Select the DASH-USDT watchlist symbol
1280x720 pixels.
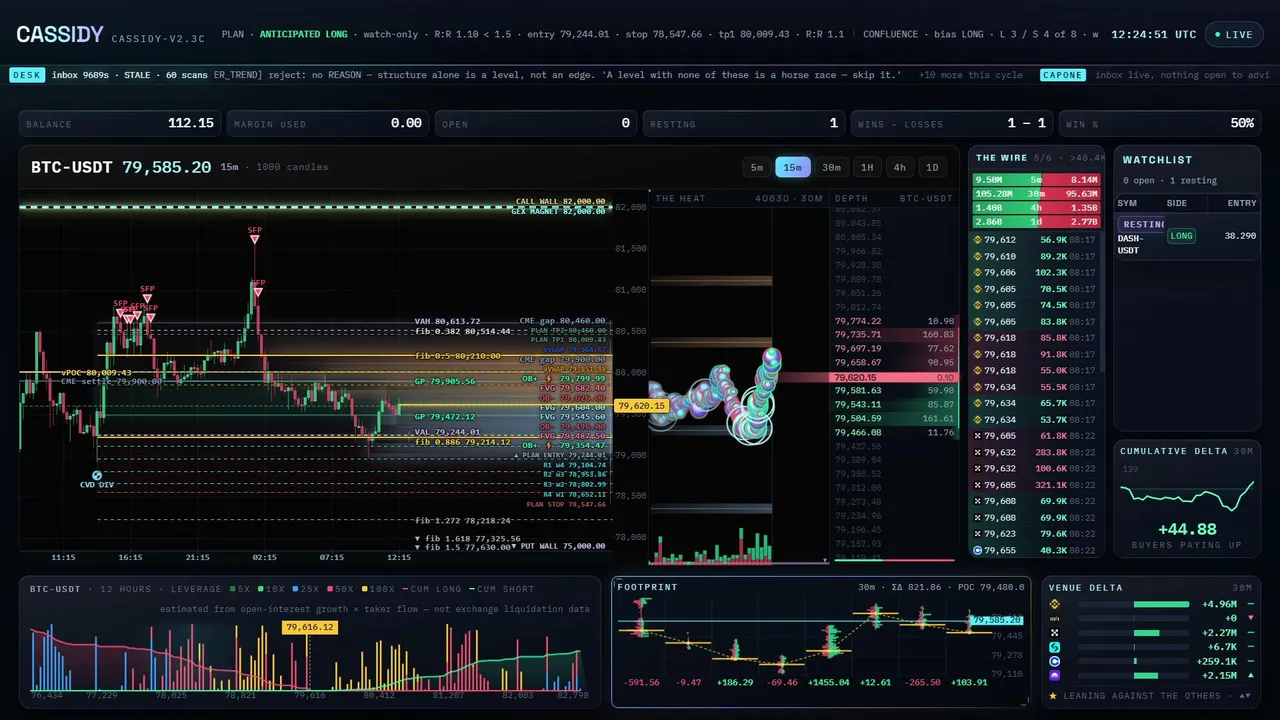click(1130, 244)
